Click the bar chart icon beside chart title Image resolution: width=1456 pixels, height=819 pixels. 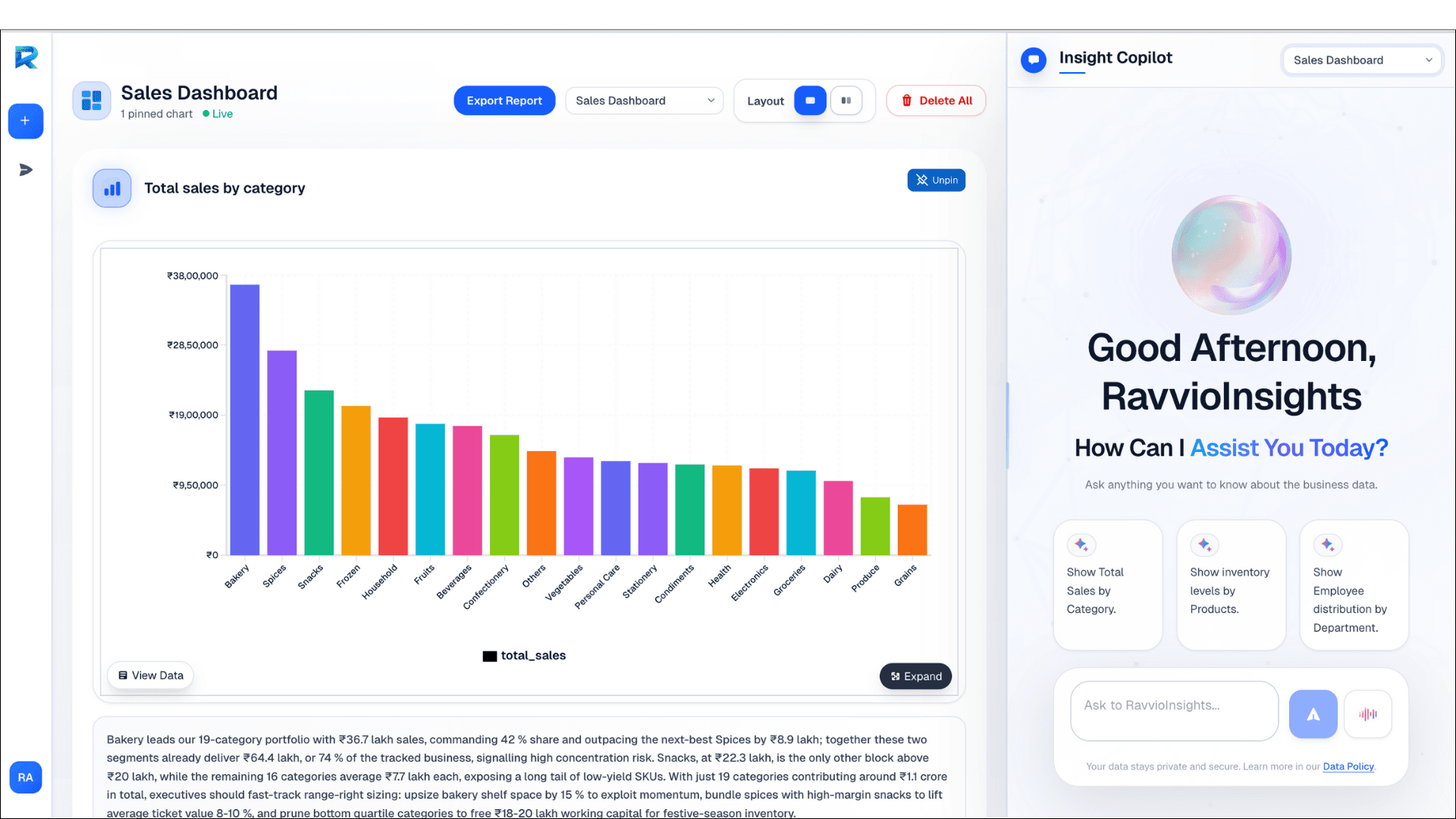111,188
